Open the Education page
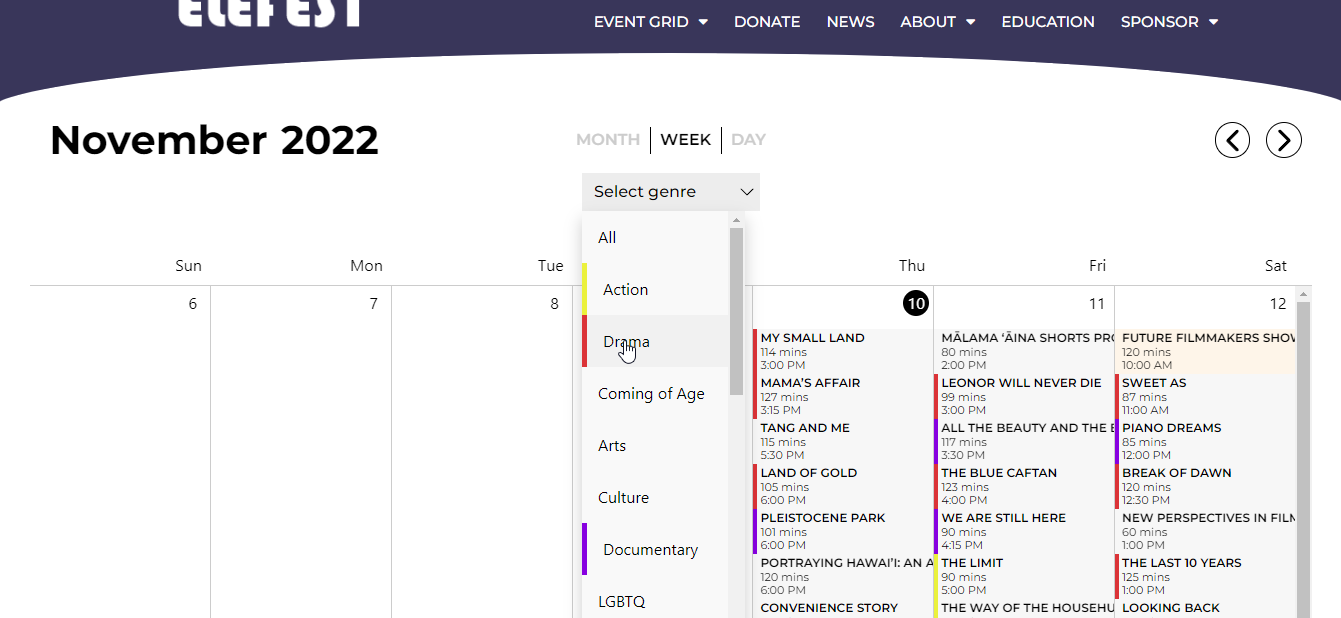 click(x=1047, y=22)
